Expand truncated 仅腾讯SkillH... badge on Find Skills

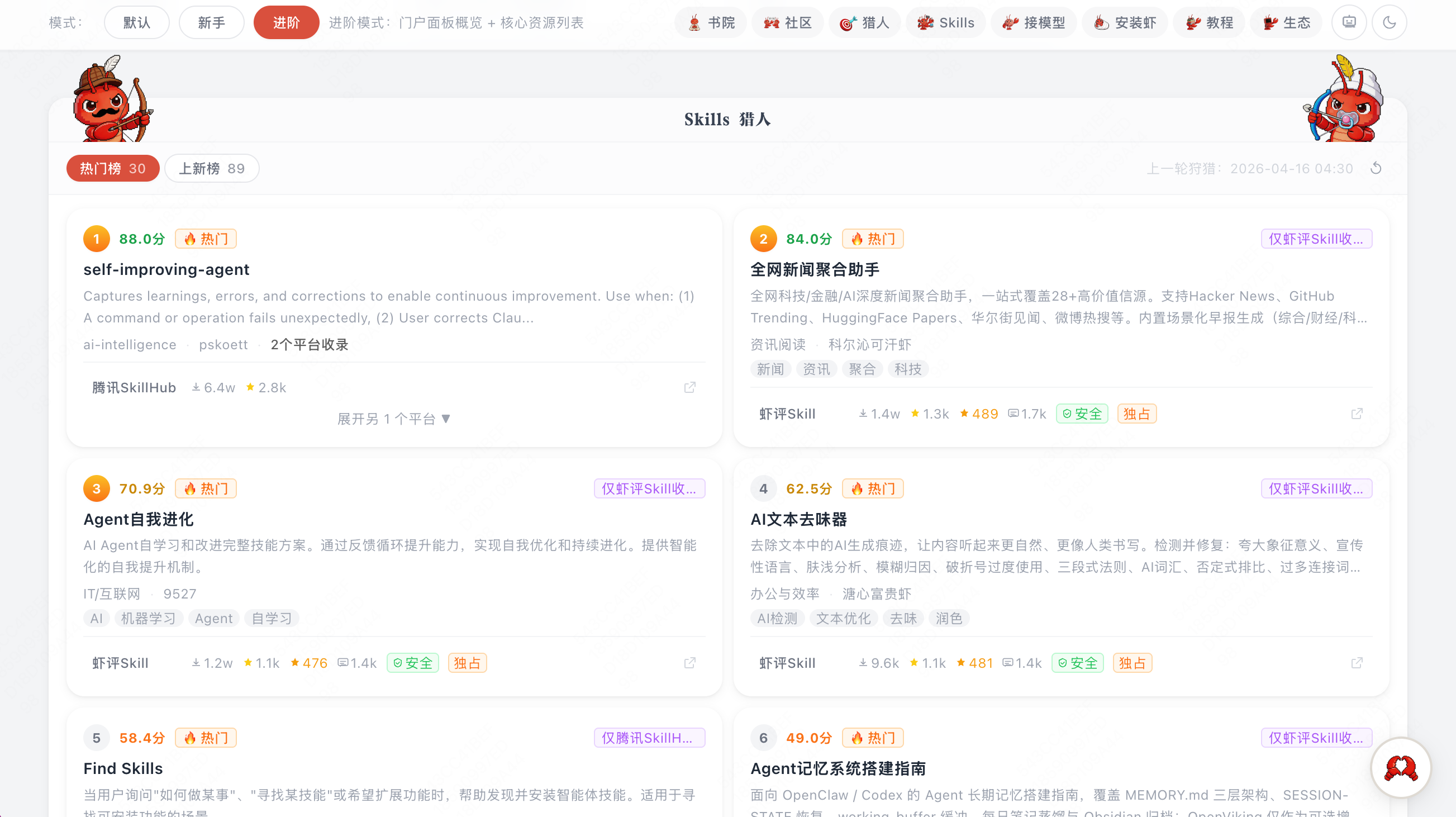click(649, 738)
